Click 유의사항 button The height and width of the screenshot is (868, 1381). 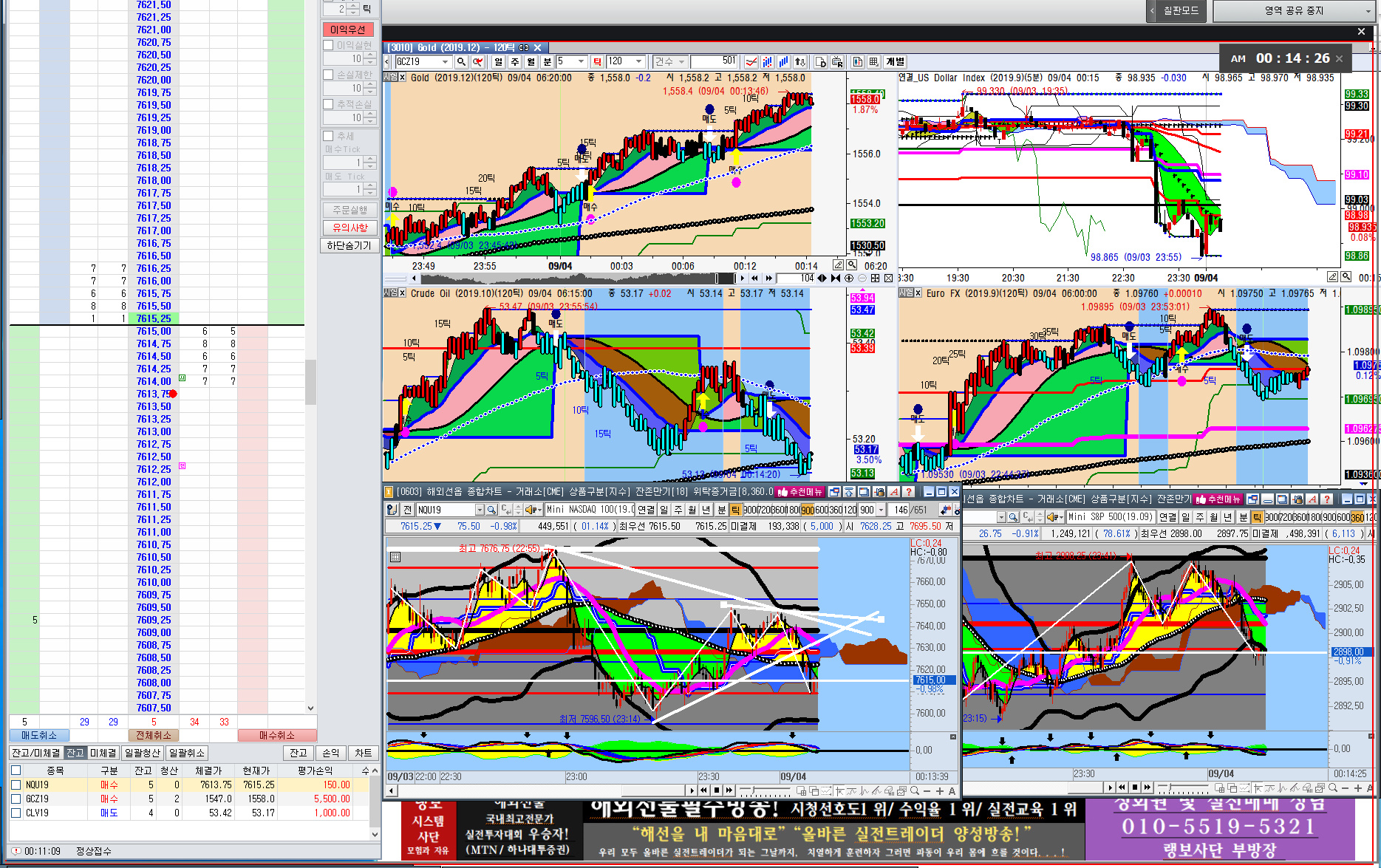[x=349, y=228]
